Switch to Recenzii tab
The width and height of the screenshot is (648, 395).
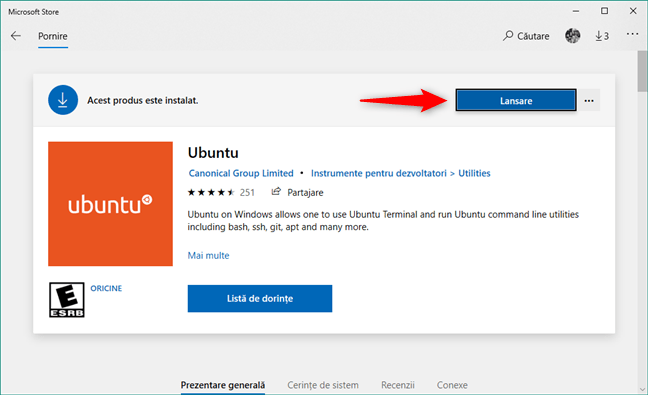tap(398, 385)
